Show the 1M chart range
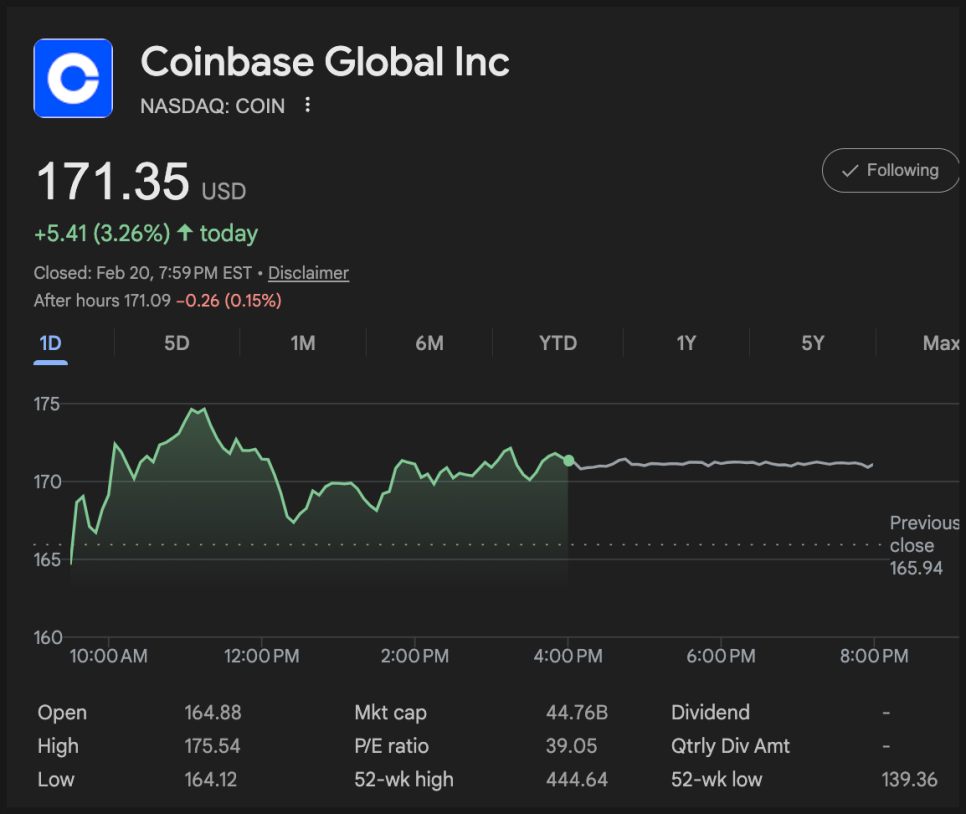 [x=303, y=344]
